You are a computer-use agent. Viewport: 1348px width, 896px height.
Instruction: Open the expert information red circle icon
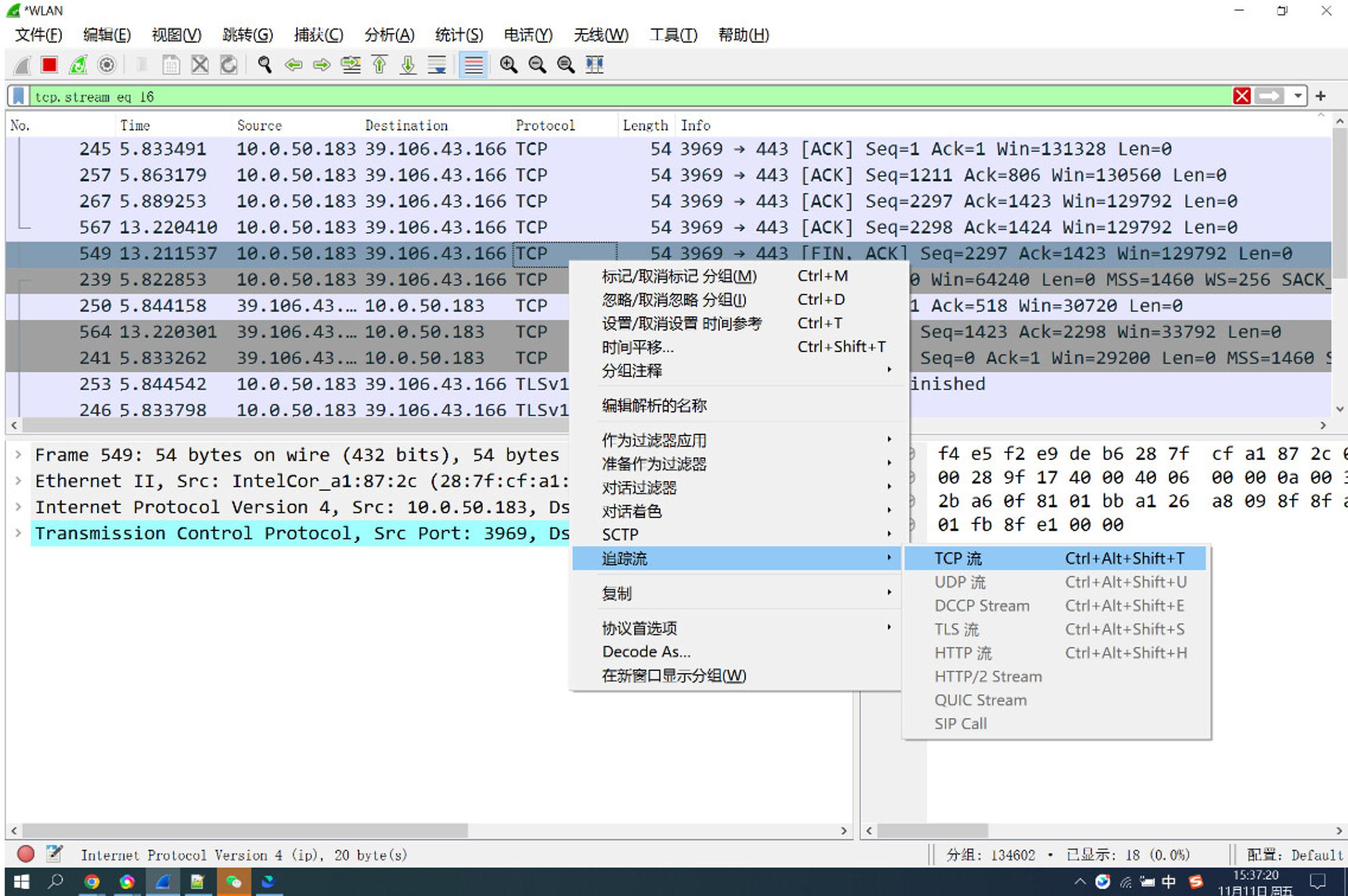pyautogui.click(x=26, y=854)
